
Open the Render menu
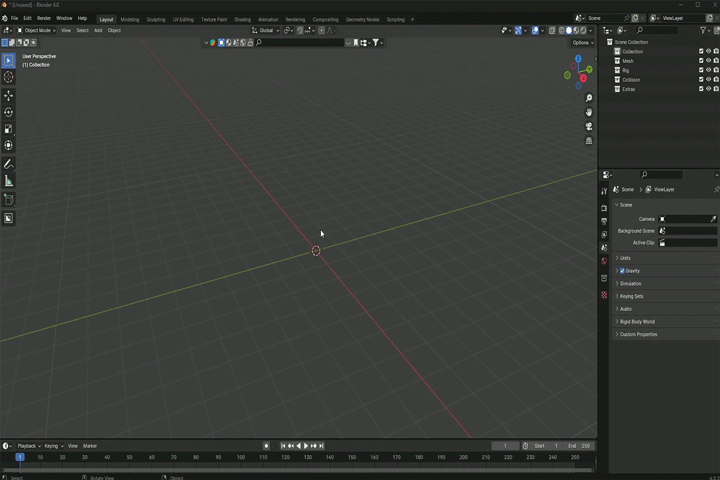pyautogui.click(x=44, y=18)
